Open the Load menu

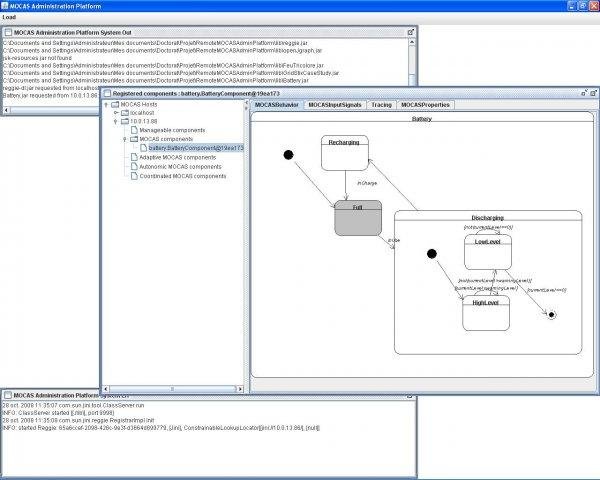click(9, 17)
